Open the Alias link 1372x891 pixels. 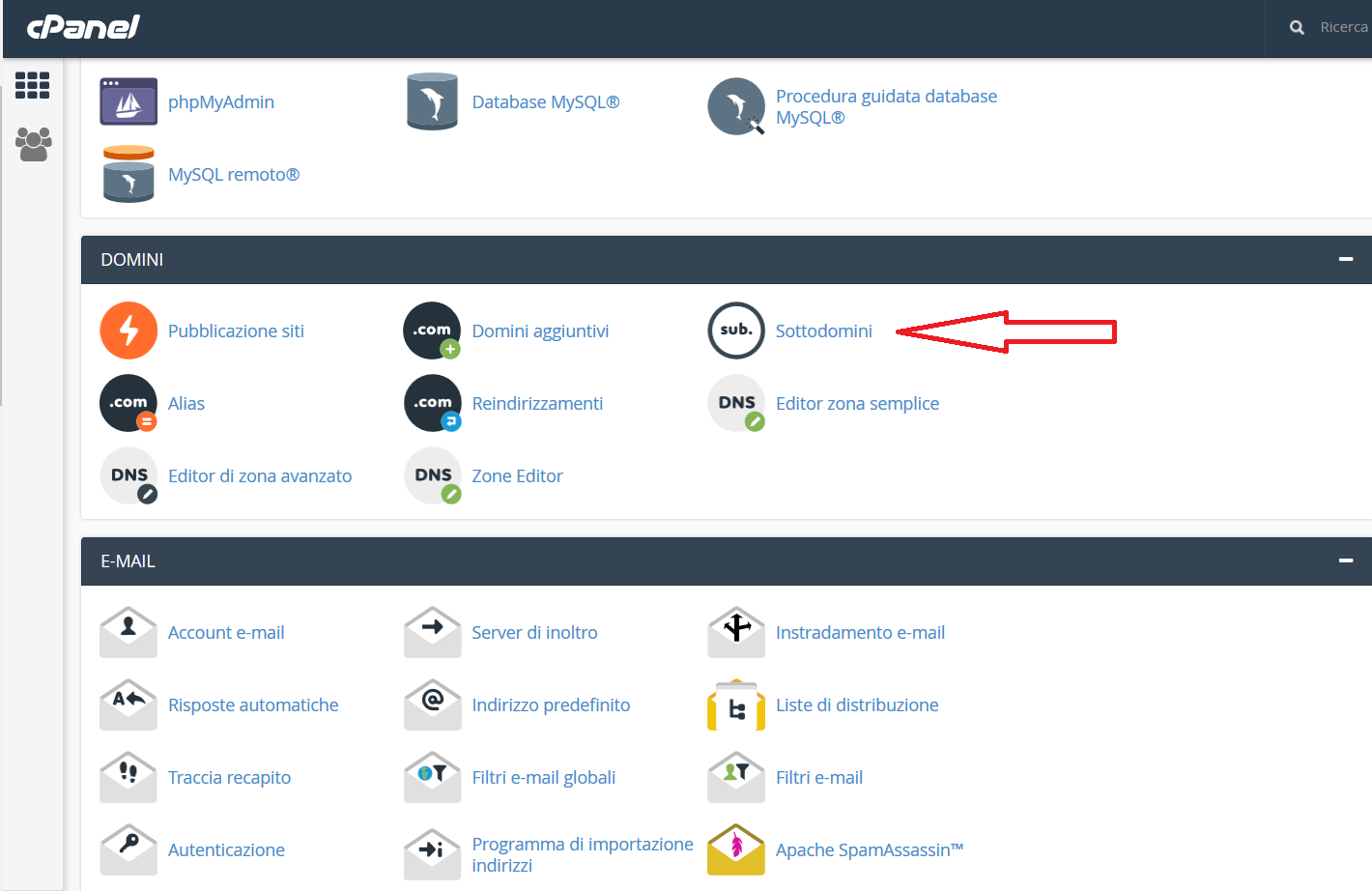point(186,403)
